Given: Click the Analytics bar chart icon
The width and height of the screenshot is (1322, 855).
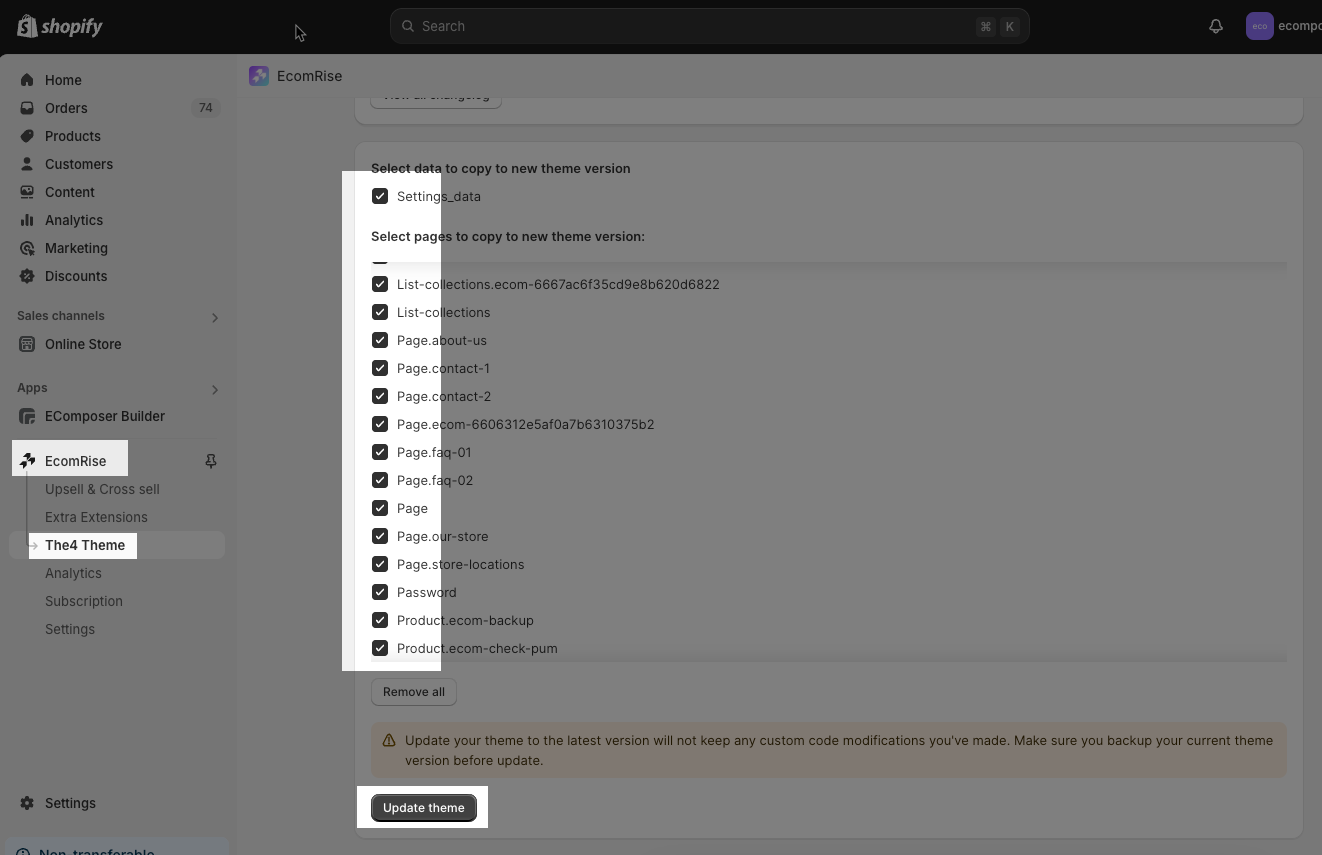Looking at the screenshot, I should [27, 220].
